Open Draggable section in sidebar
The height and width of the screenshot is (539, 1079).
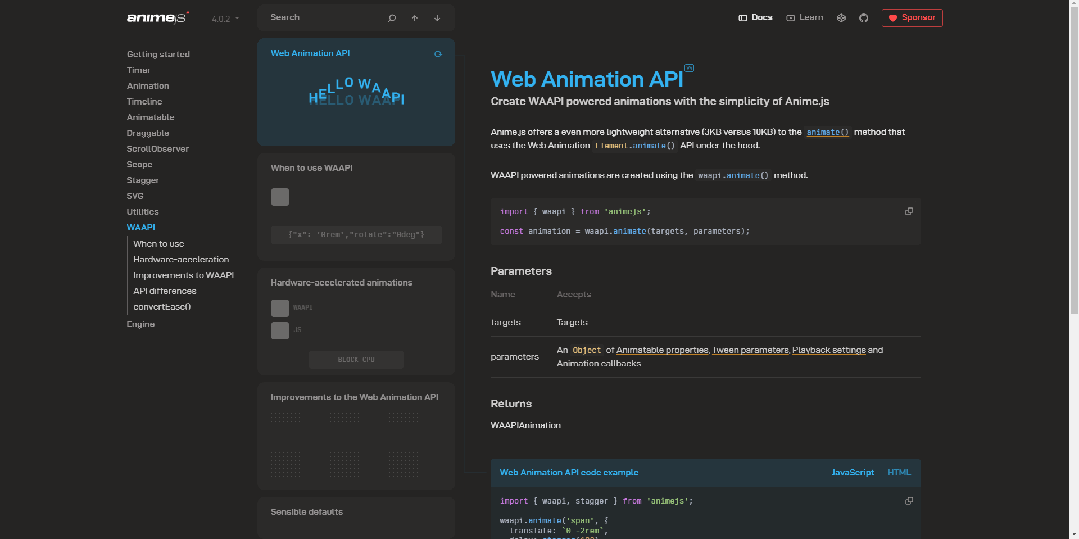(148, 134)
